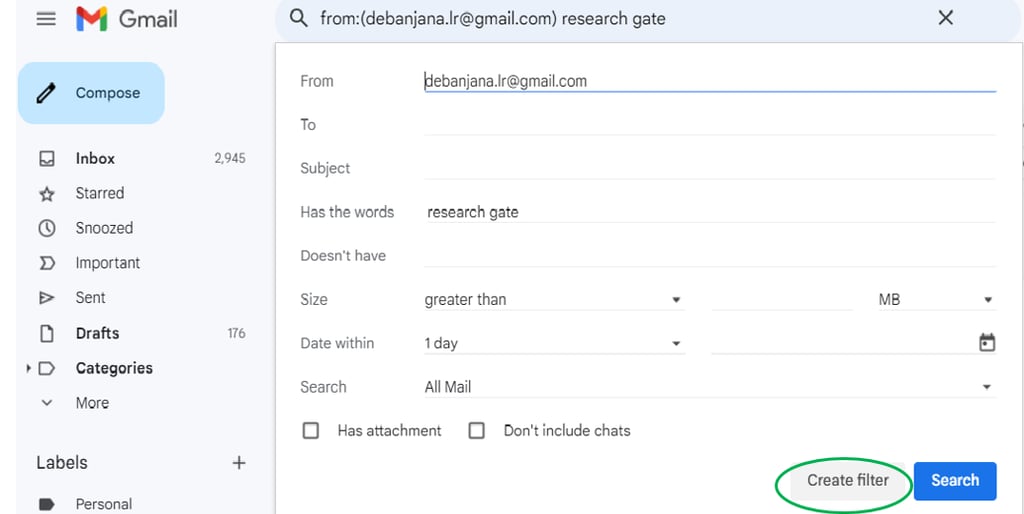This screenshot has width=1024, height=514.
Task: Open the date picker calendar icon
Action: click(x=987, y=342)
